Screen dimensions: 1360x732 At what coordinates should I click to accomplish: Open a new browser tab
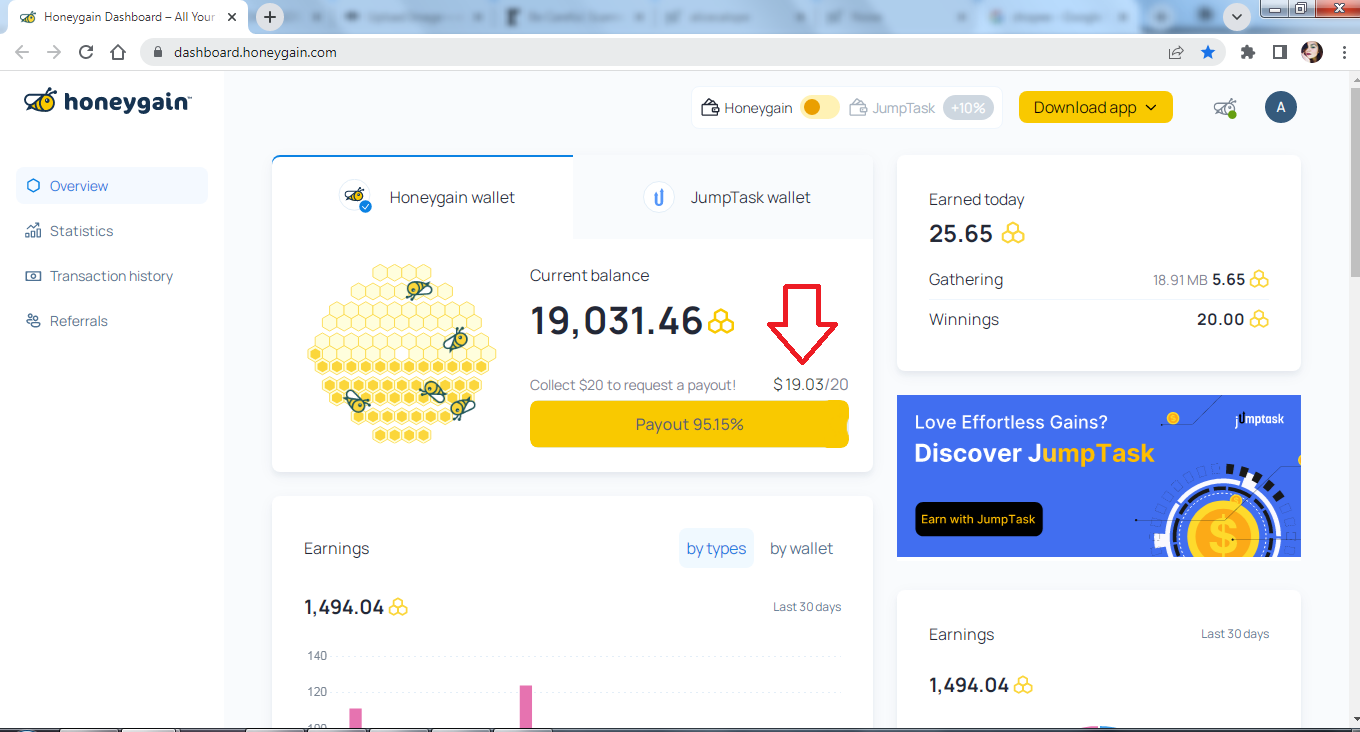click(x=270, y=17)
